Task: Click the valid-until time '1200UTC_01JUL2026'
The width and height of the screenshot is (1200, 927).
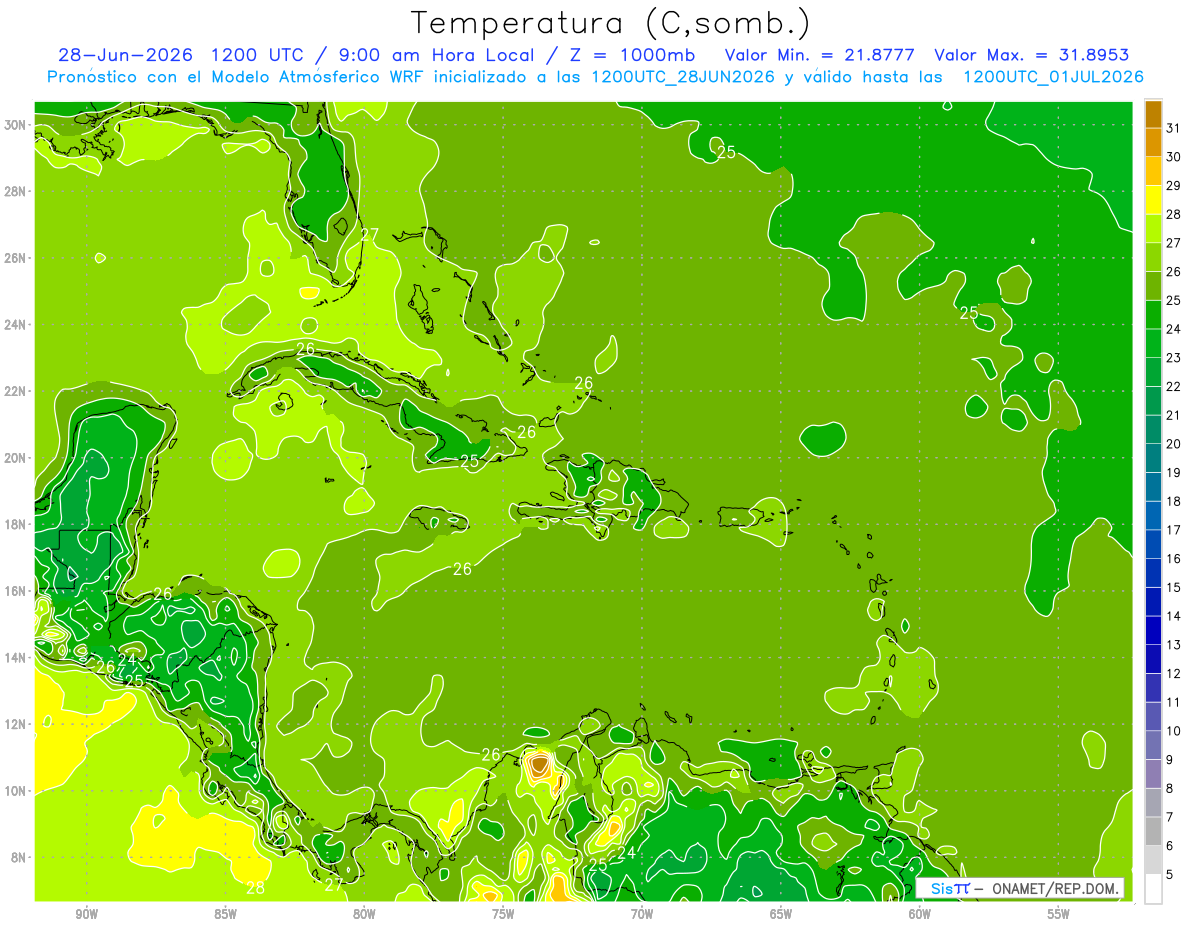Action: [x=1053, y=77]
